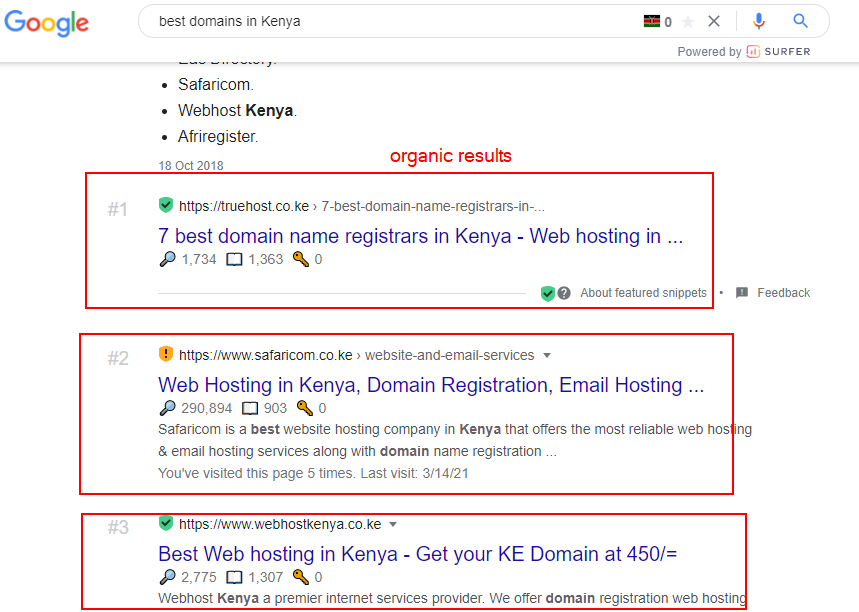This screenshot has height=612, width=859.
Task: Start voice search with microphone icon
Action: click(759, 21)
